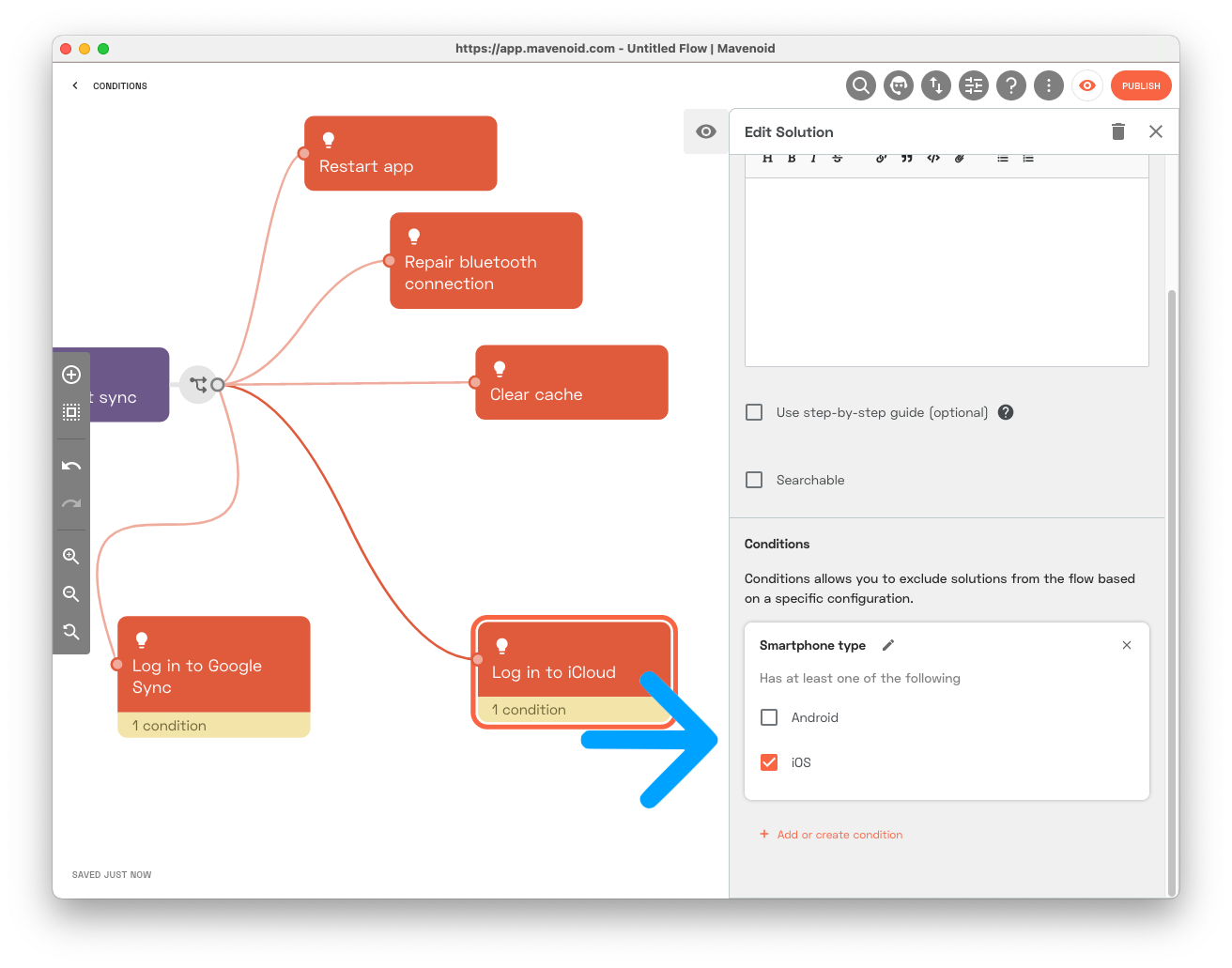
Task: Activate the selection marquee tool
Action: (x=71, y=411)
